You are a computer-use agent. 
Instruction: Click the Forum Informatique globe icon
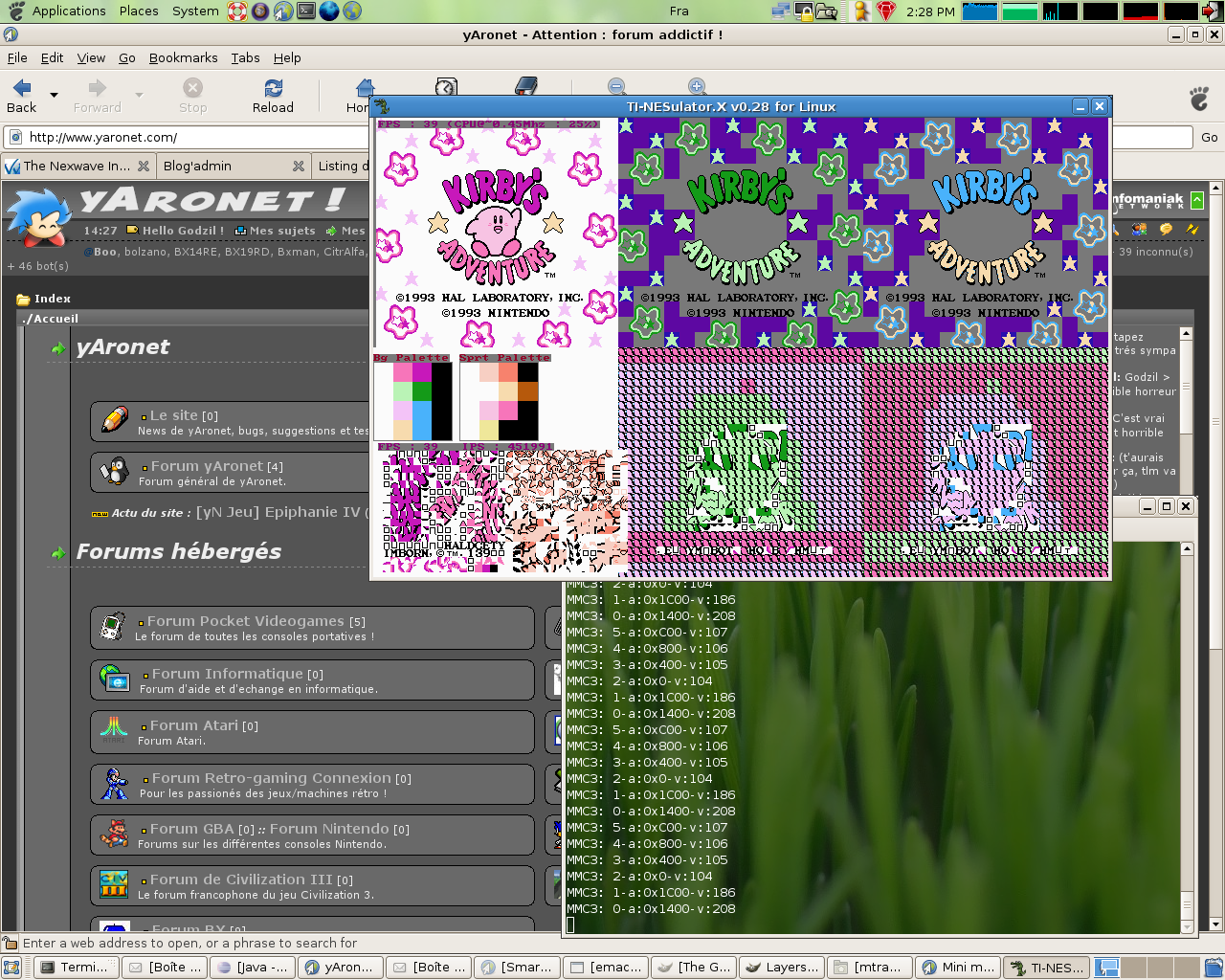tap(114, 679)
